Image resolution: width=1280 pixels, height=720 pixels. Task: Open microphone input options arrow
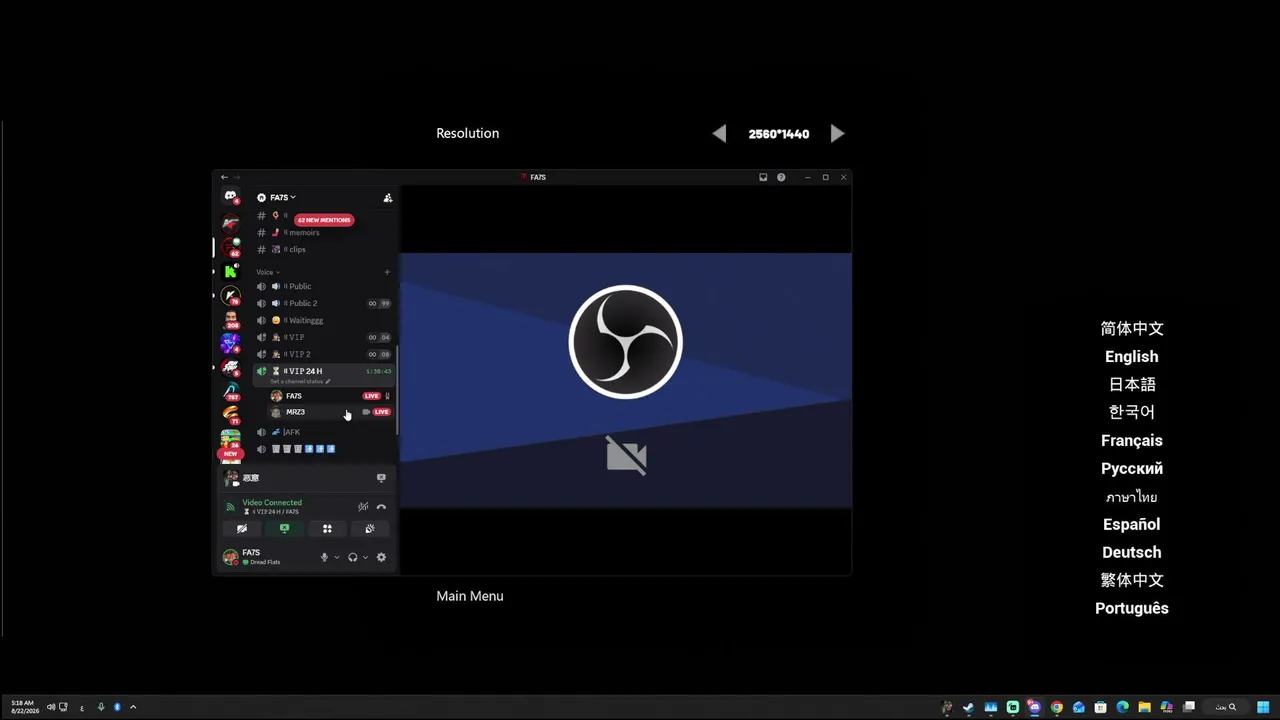(336, 558)
